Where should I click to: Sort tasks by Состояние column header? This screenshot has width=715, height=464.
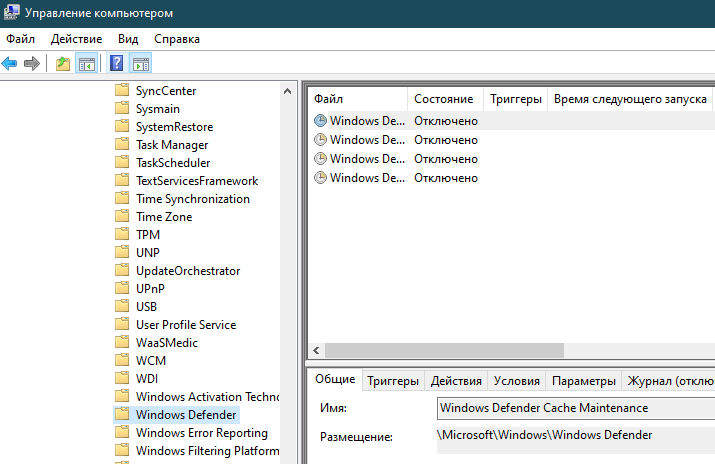(x=444, y=99)
